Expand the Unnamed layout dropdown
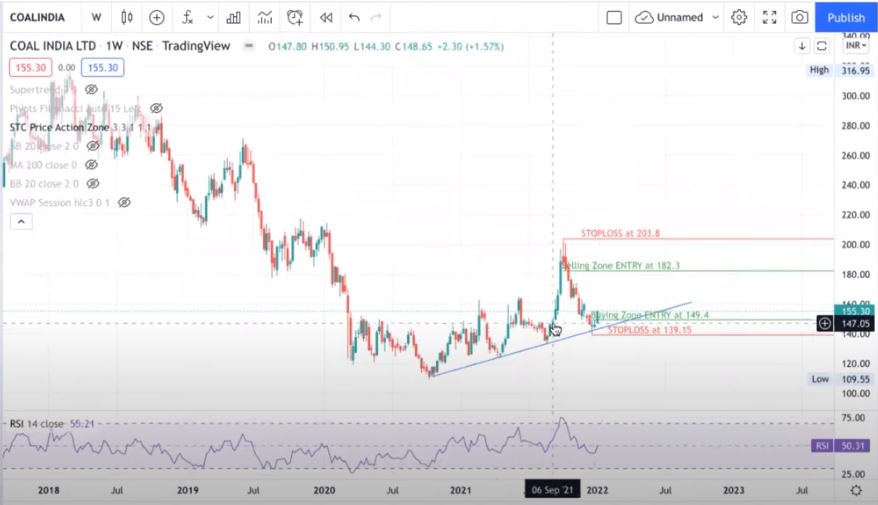The height and width of the screenshot is (505, 878). click(713, 17)
